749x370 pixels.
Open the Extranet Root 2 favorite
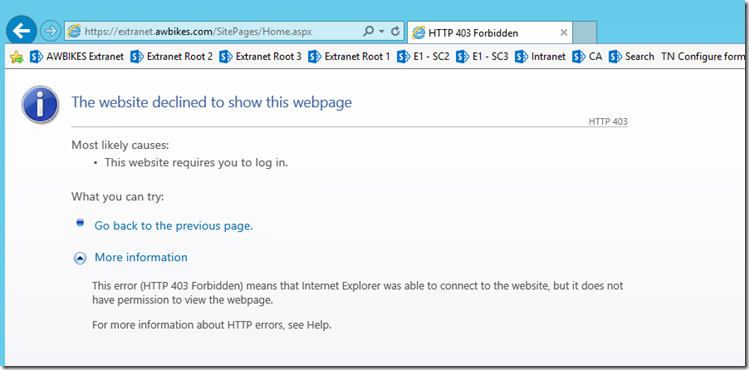pos(171,57)
